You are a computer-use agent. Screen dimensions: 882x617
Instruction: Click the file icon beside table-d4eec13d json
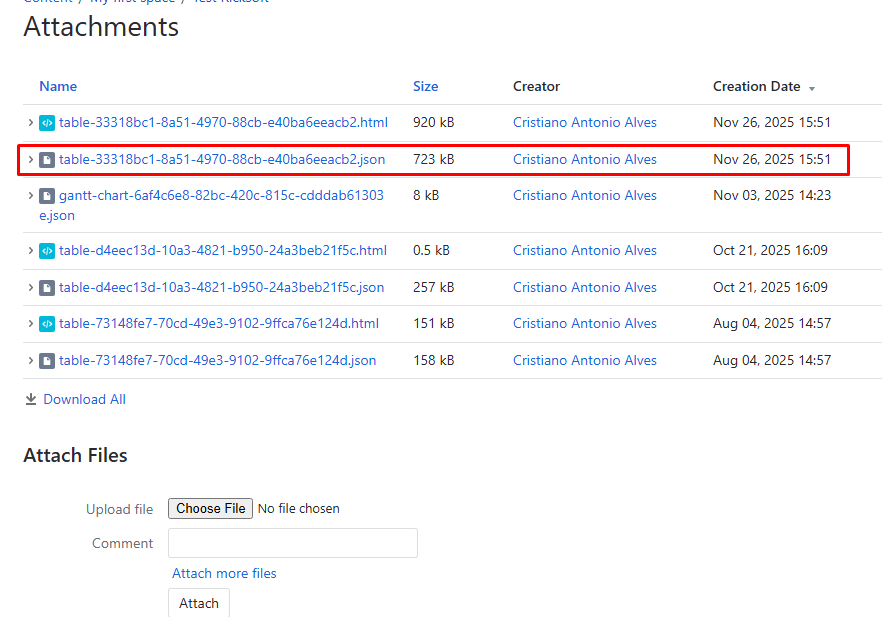click(x=47, y=288)
